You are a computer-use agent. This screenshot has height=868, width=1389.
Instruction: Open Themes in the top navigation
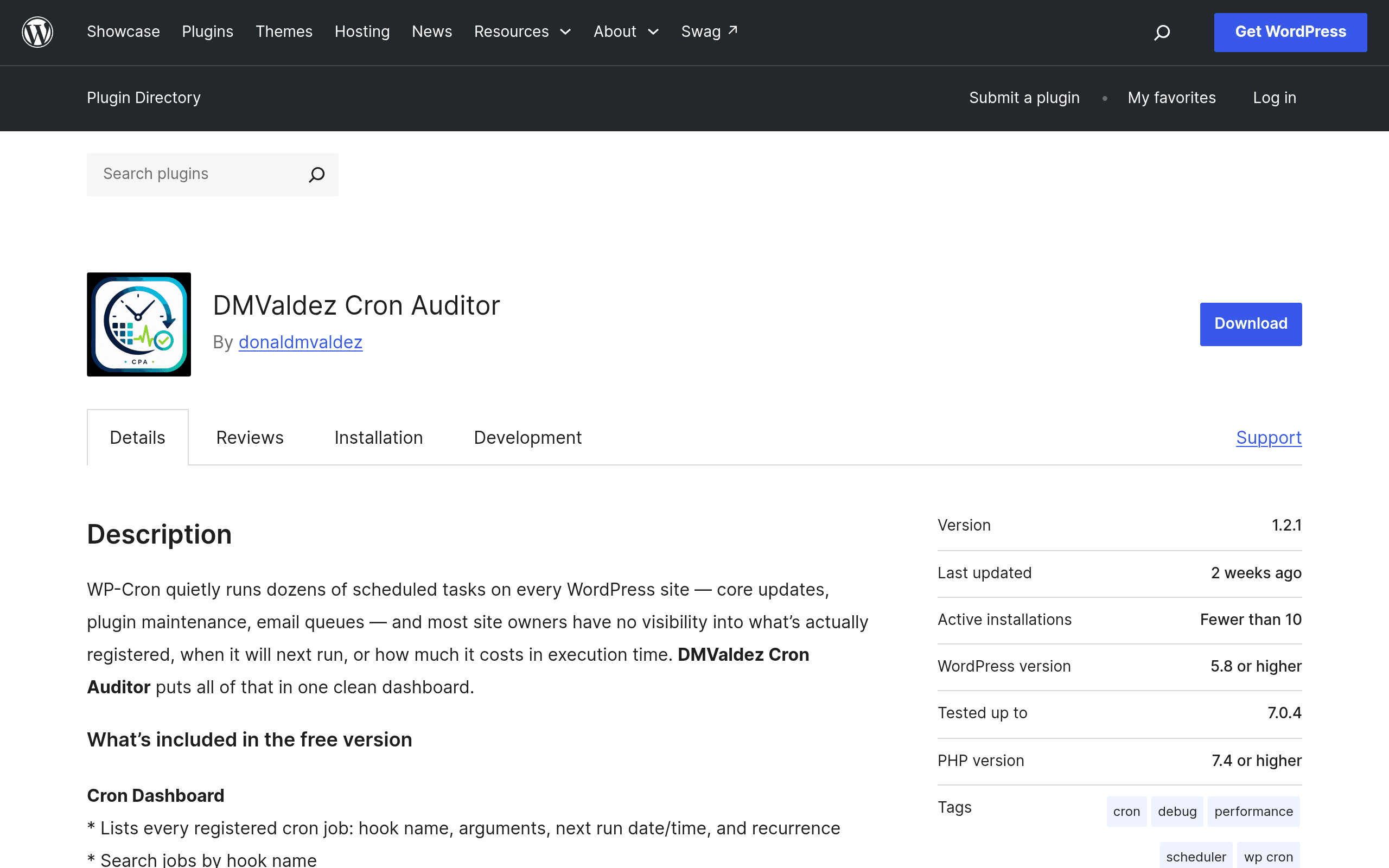click(x=284, y=31)
